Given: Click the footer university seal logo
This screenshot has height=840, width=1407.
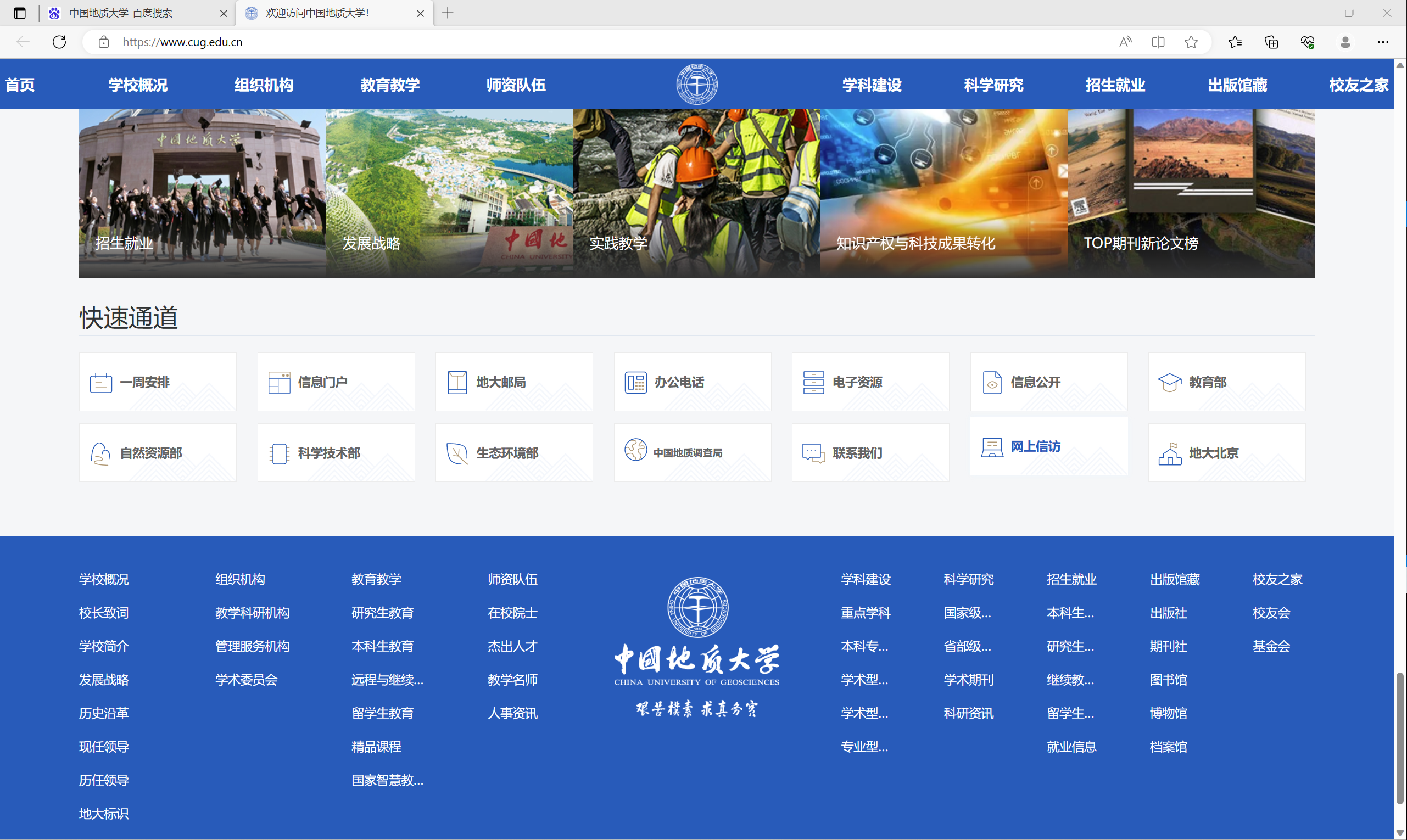Looking at the screenshot, I should tap(697, 607).
